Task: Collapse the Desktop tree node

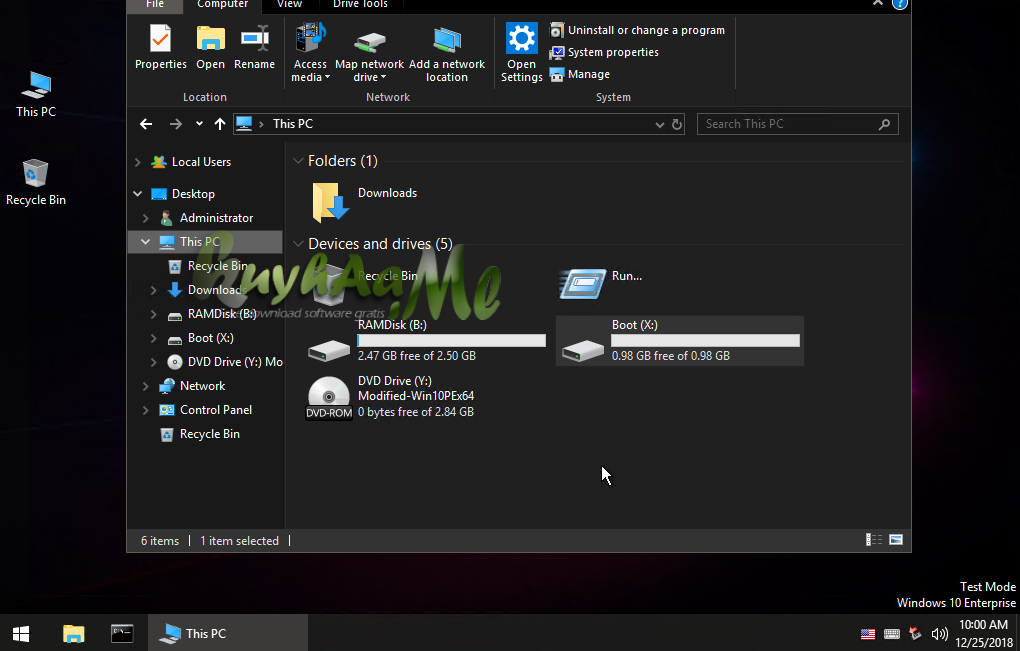Action: (x=137, y=194)
